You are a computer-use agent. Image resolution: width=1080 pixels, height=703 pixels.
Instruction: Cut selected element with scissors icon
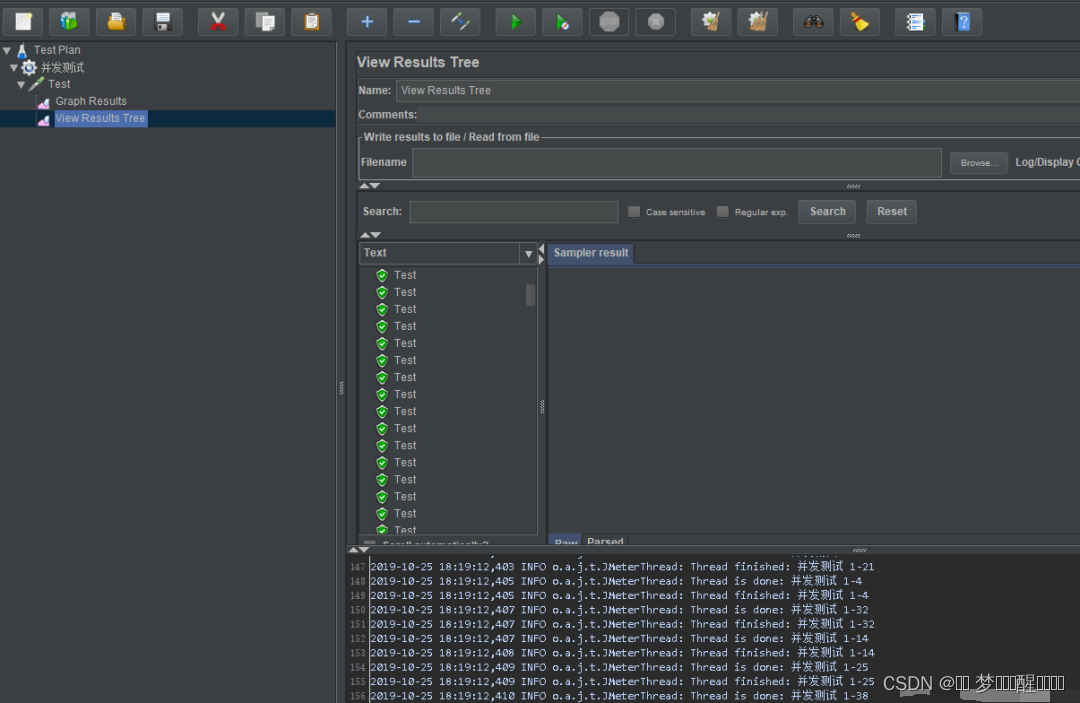(218, 22)
